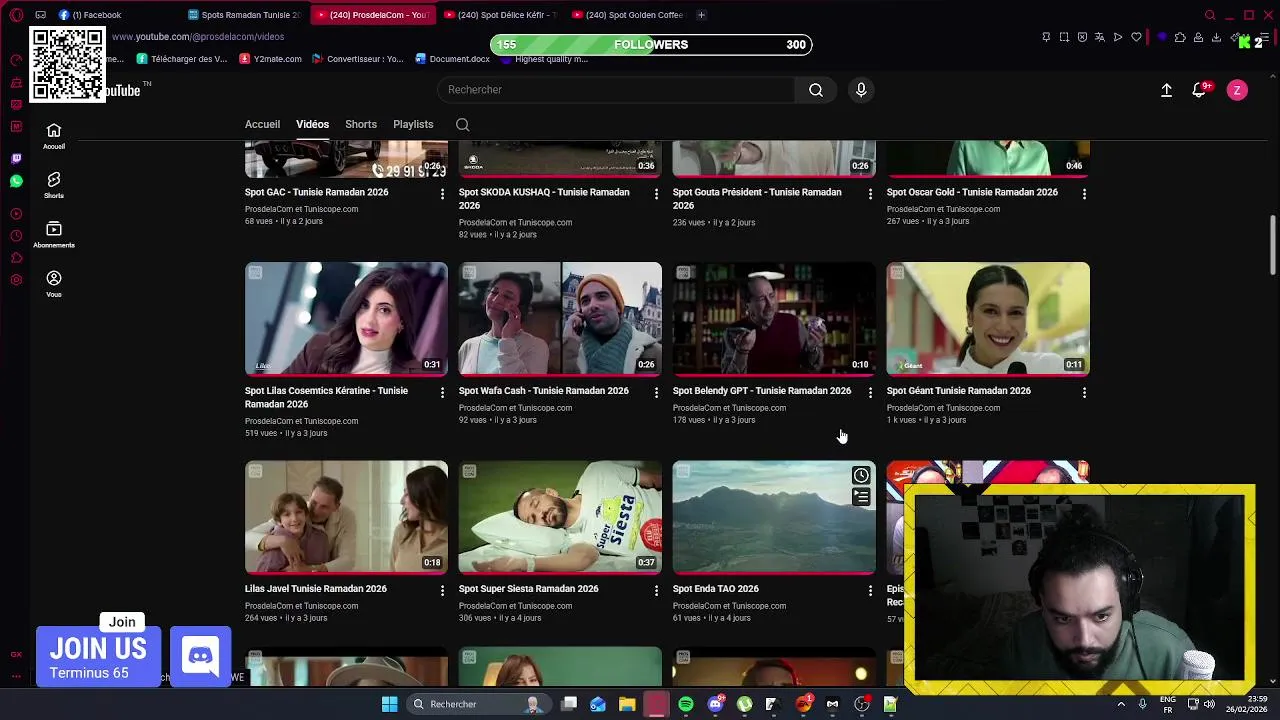Open the account avatar menu 'Z'

tap(1237, 90)
